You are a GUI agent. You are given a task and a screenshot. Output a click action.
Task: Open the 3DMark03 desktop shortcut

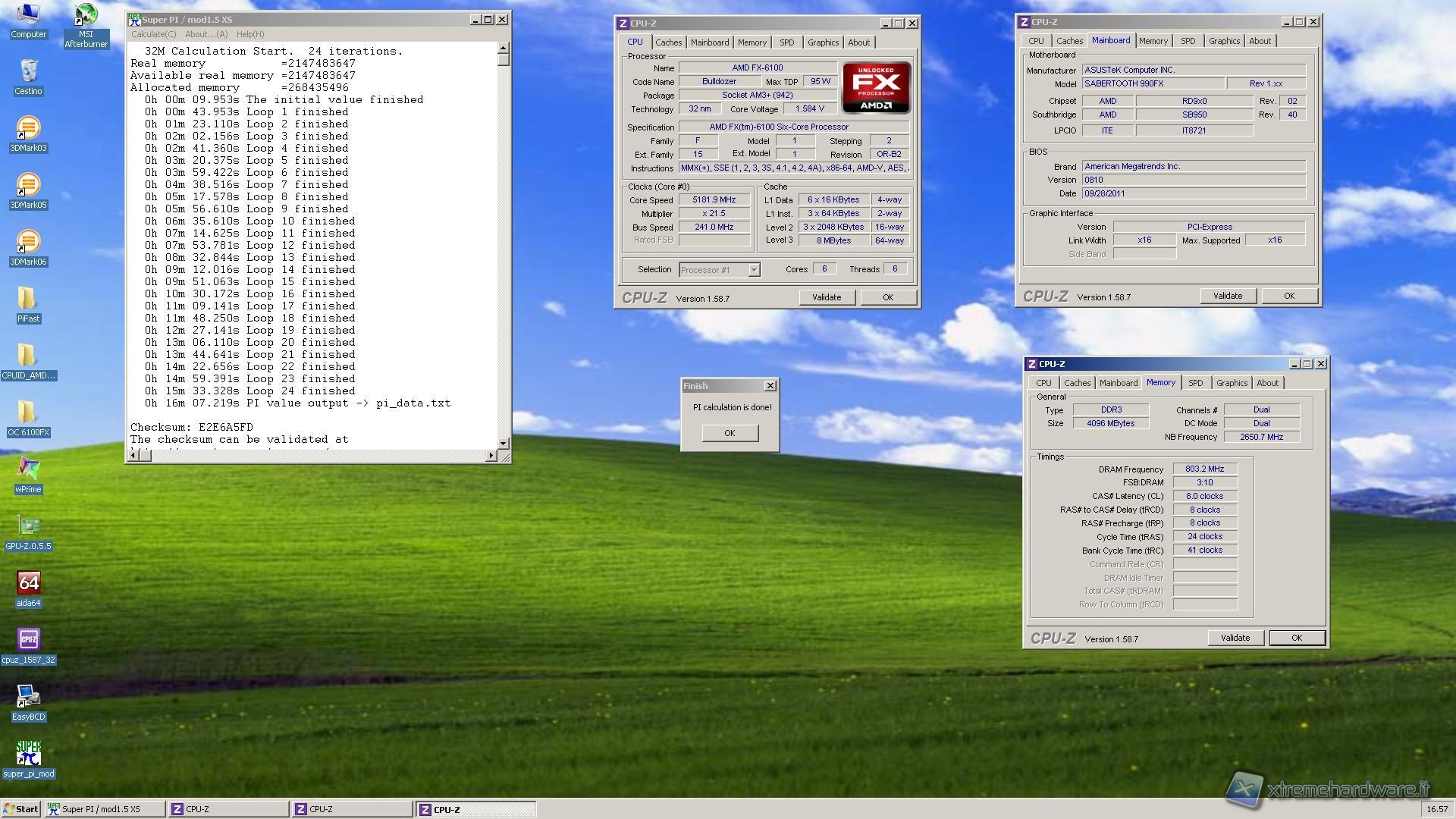click(x=28, y=129)
